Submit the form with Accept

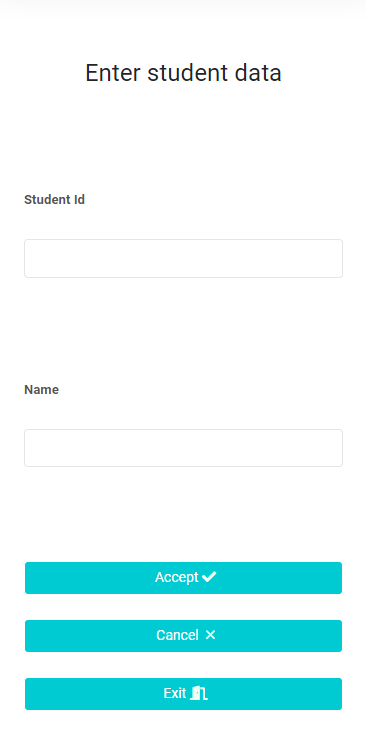pyautogui.click(x=183, y=578)
